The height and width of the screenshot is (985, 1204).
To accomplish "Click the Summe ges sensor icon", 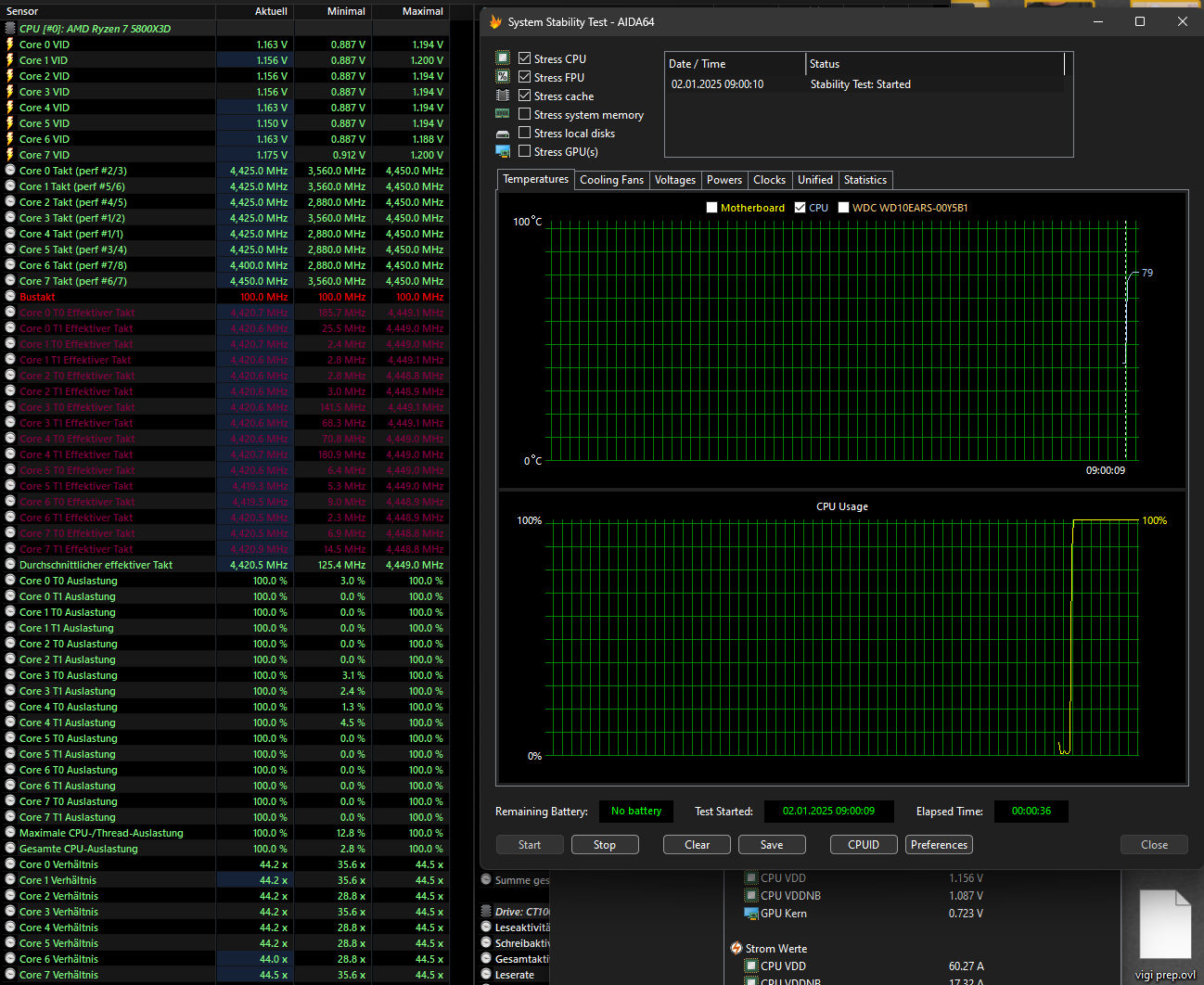I will pyautogui.click(x=486, y=879).
